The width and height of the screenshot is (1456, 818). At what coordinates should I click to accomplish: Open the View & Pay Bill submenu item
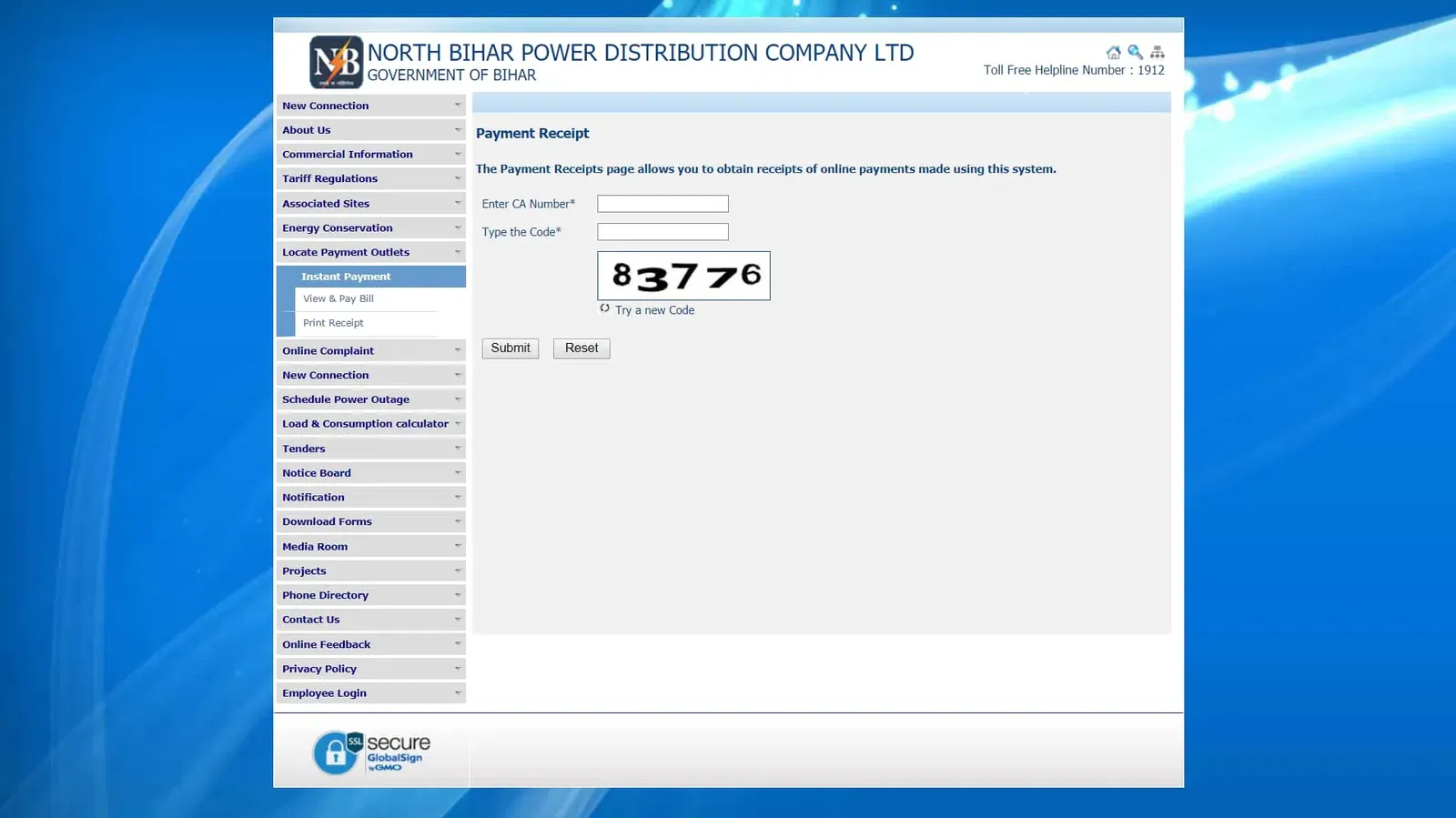(x=339, y=298)
